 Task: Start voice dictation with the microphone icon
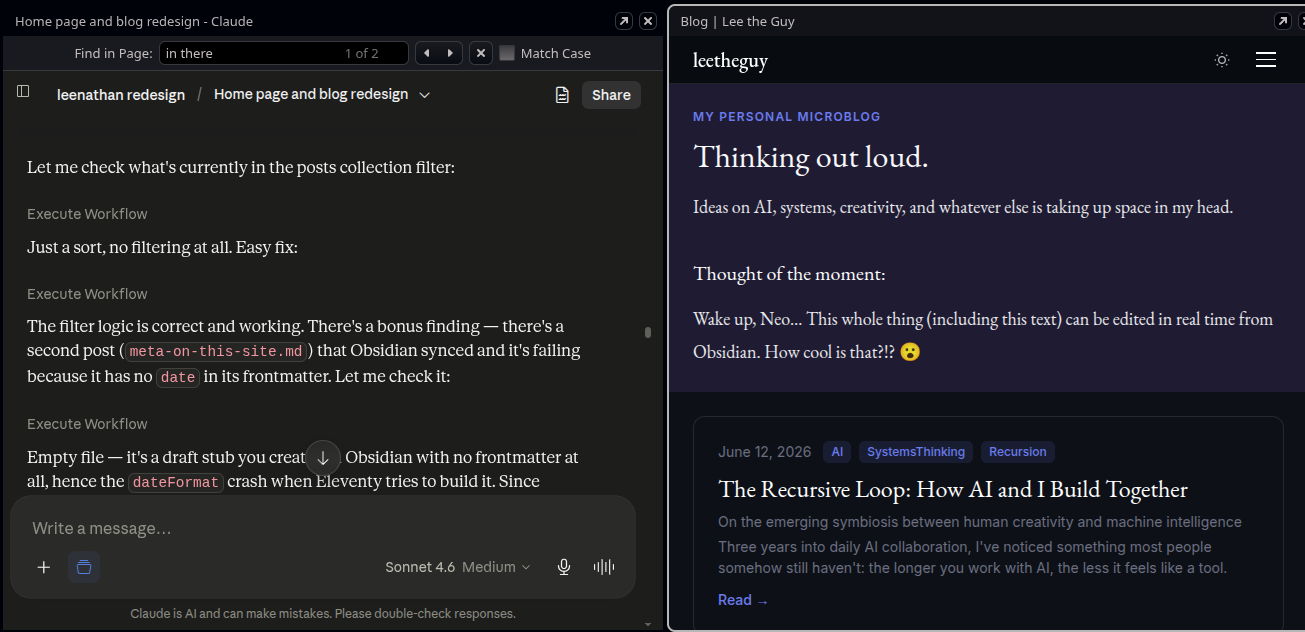(564, 567)
